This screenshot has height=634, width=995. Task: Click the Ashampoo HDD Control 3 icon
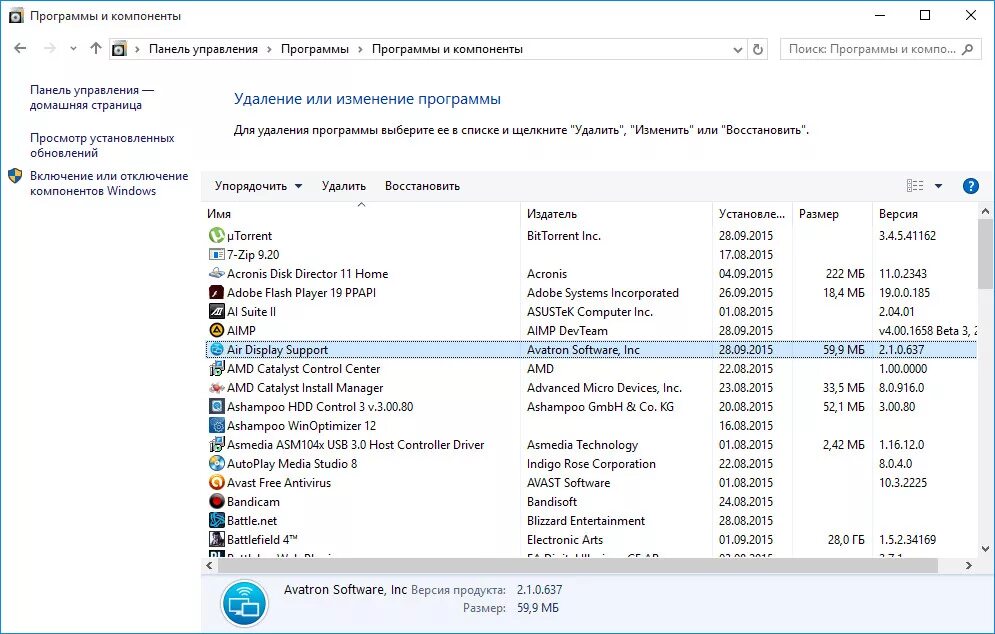click(x=216, y=407)
